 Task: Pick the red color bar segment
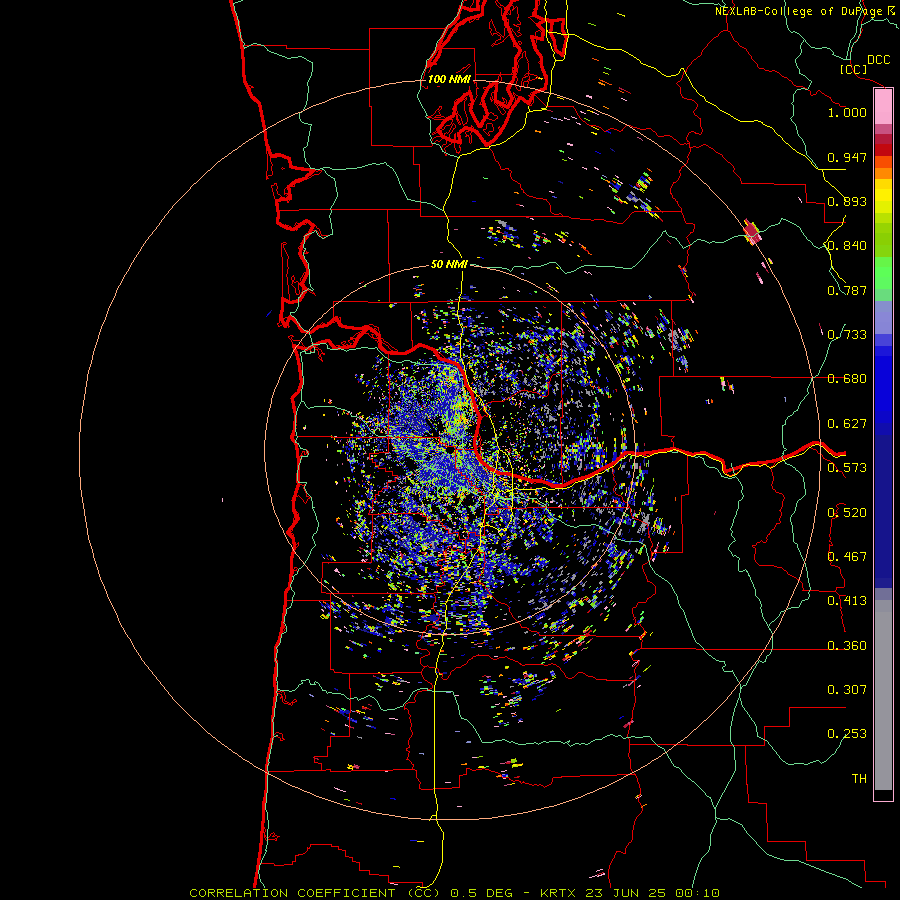[x=883, y=150]
